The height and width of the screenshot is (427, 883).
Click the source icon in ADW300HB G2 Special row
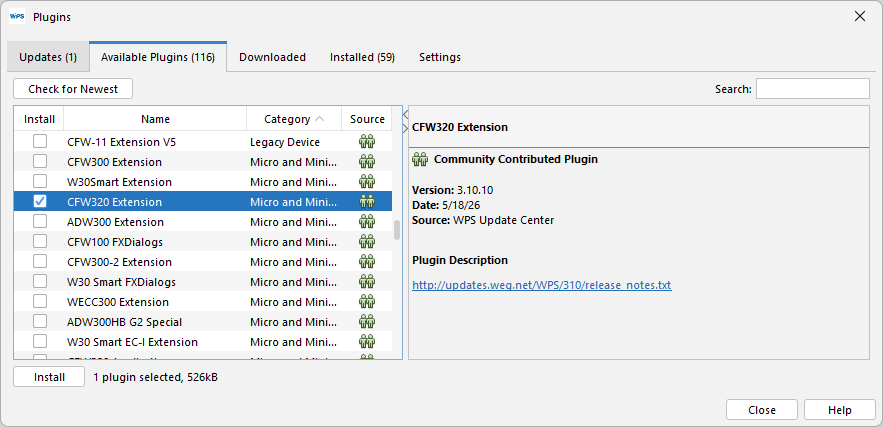tap(367, 322)
